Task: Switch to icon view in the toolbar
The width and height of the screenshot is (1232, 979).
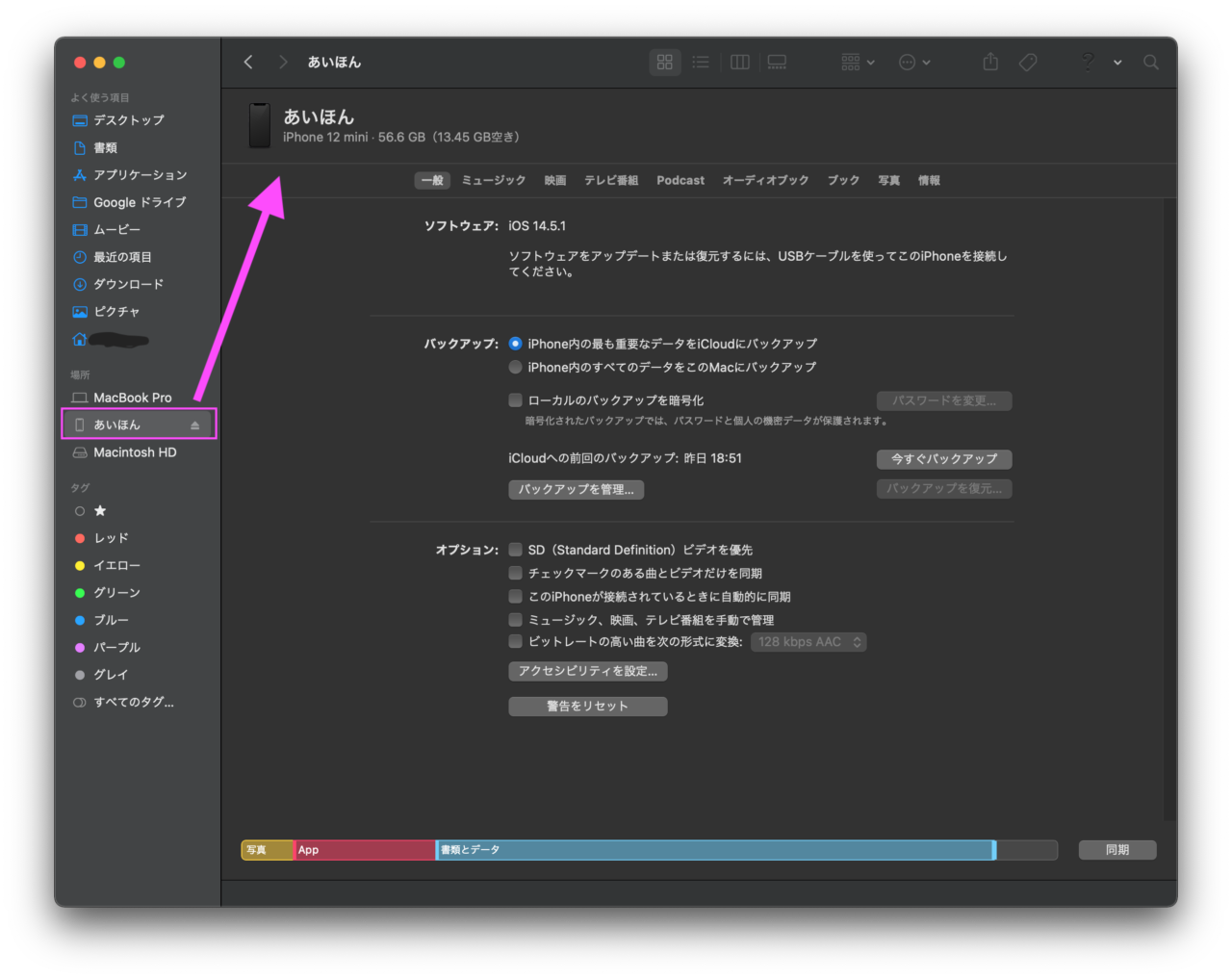Action: [x=664, y=62]
